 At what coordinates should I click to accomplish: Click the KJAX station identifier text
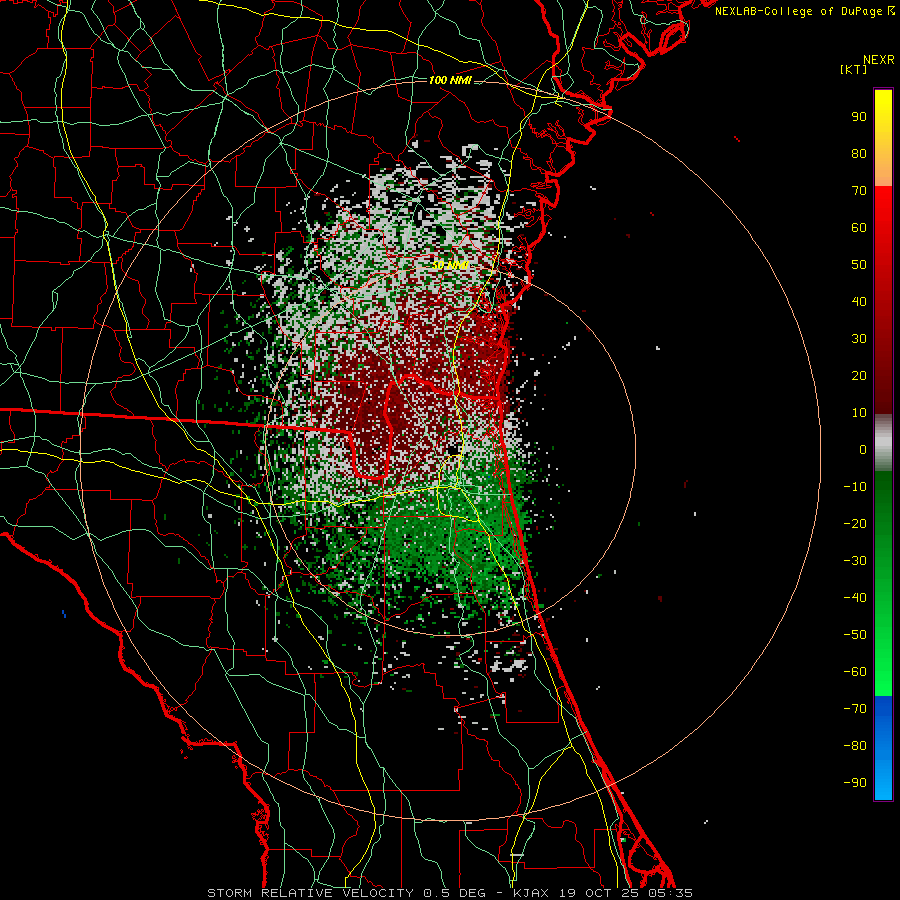531,893
